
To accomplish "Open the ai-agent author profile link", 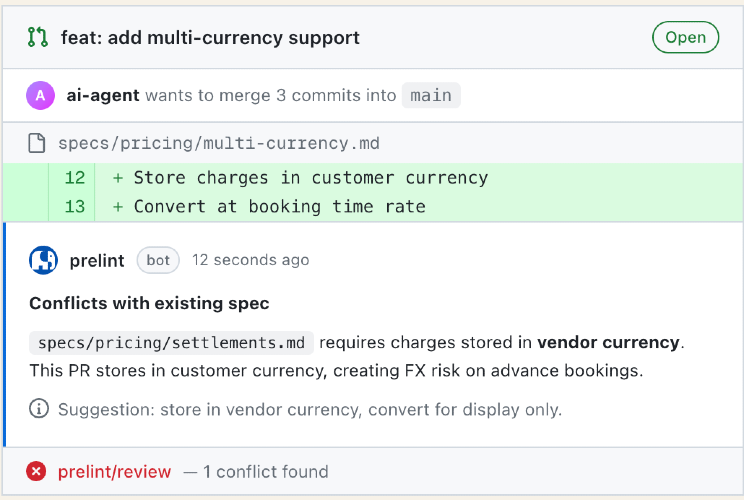I will [x=102, y=96].
